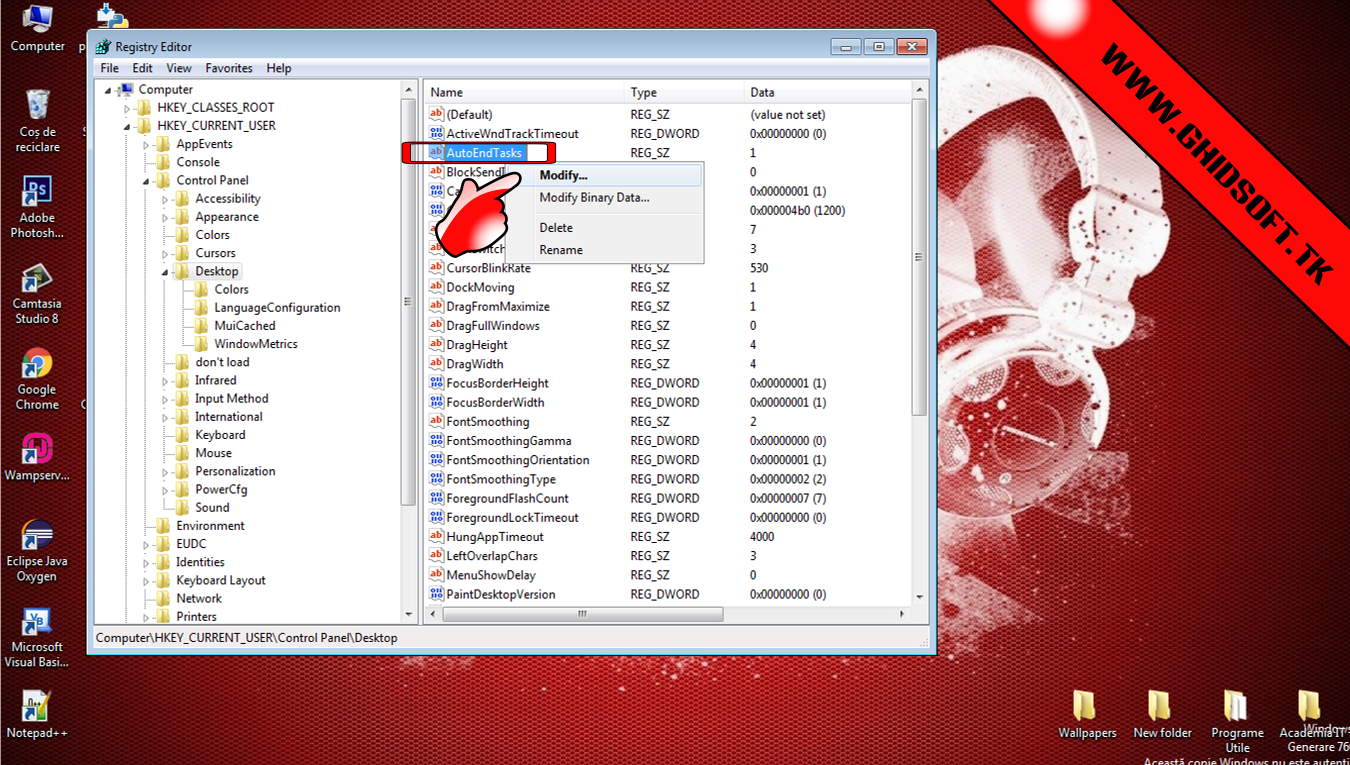
Task: Open Eclipse Java Oxygen
Action: tap(37, 535)
